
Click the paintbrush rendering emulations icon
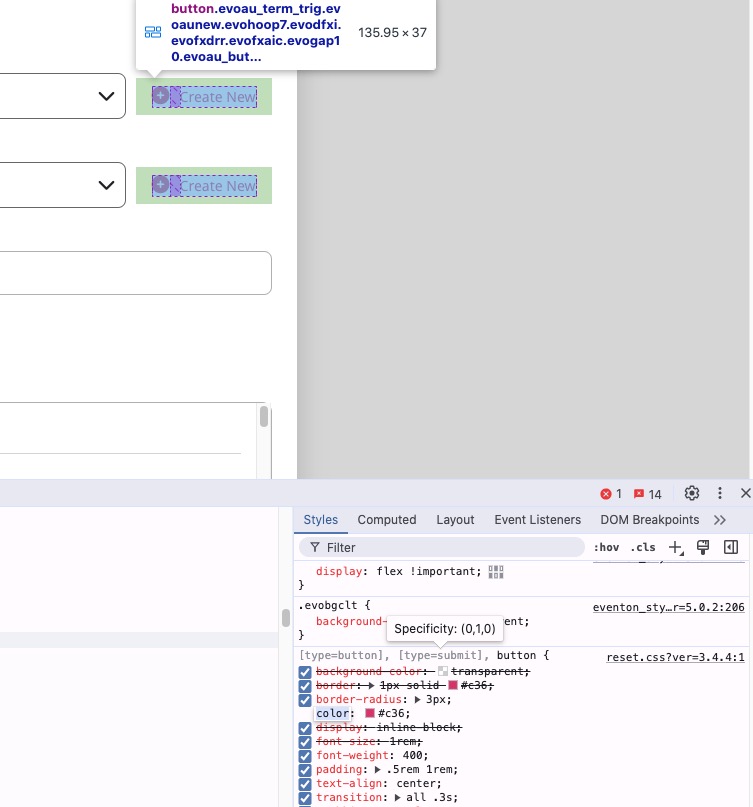(703, 547)
